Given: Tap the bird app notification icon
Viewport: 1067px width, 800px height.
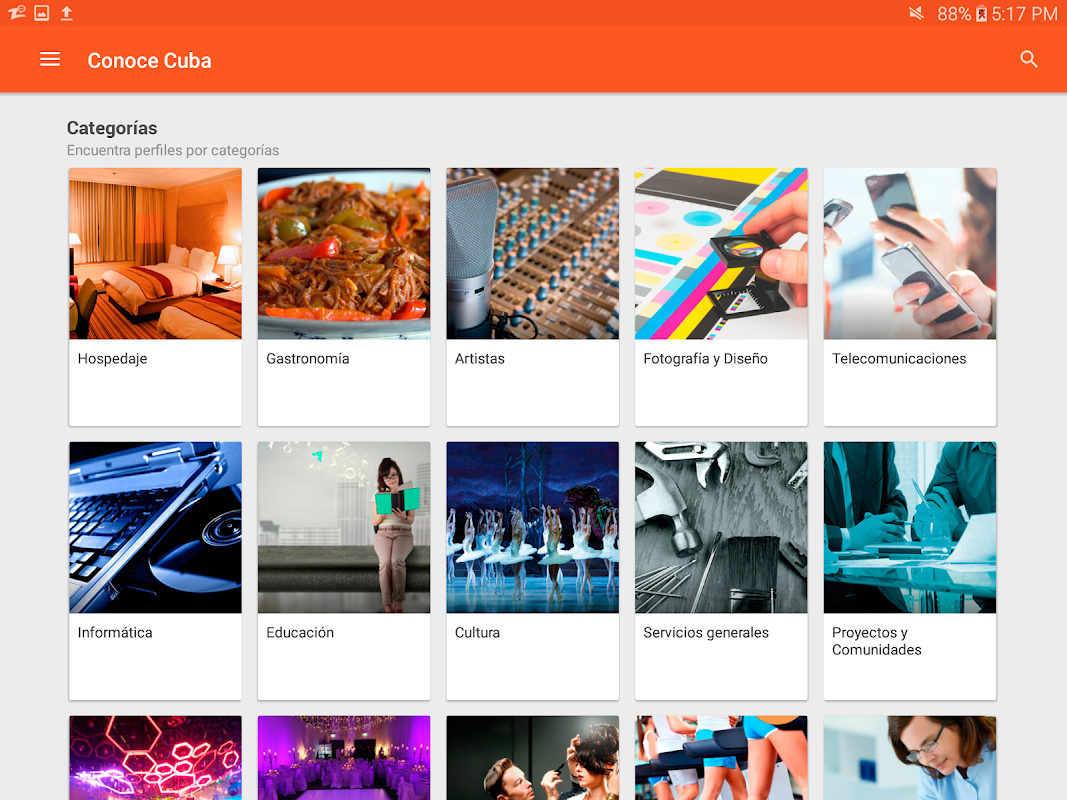Looking at the screenshot, I should [16, 13].
